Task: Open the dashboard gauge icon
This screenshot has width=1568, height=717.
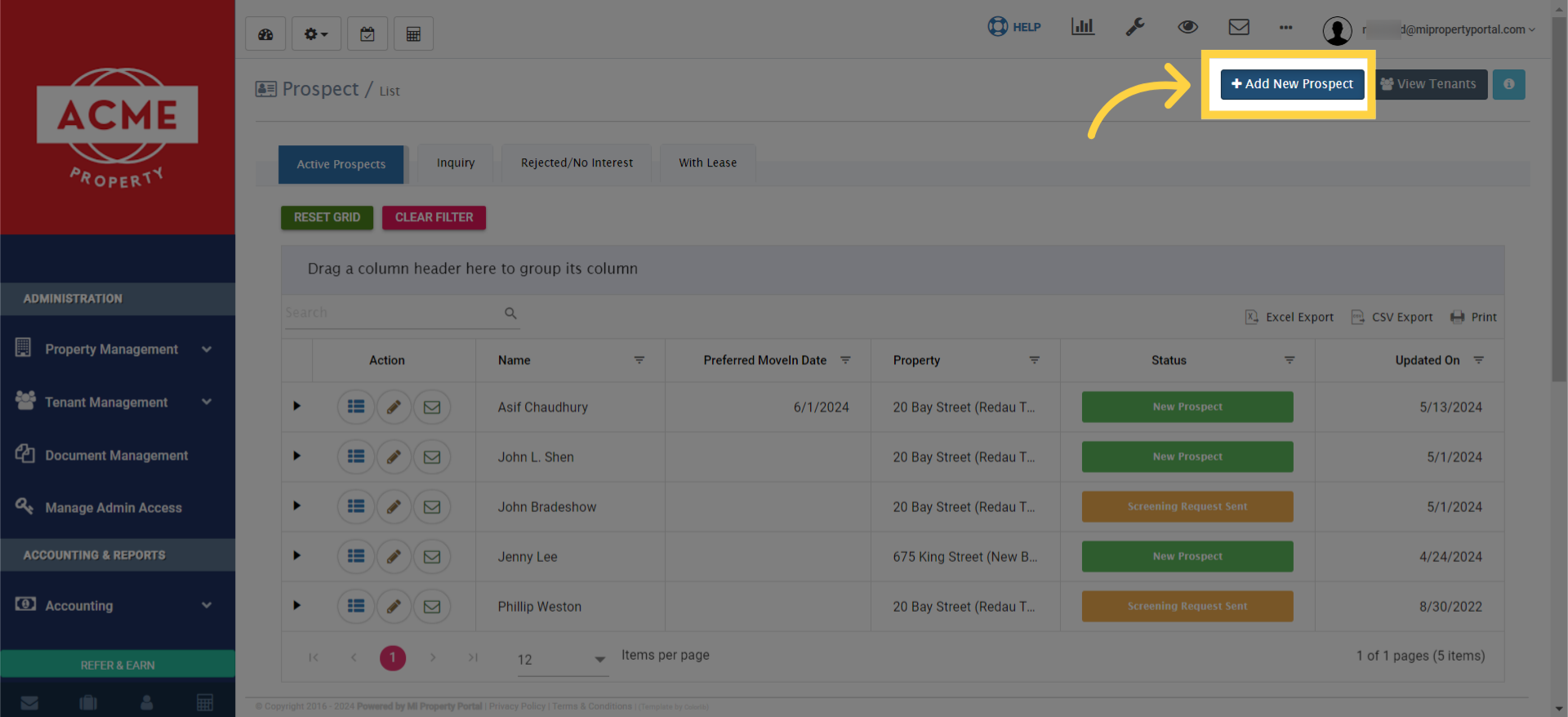Action: pos(265,34)
